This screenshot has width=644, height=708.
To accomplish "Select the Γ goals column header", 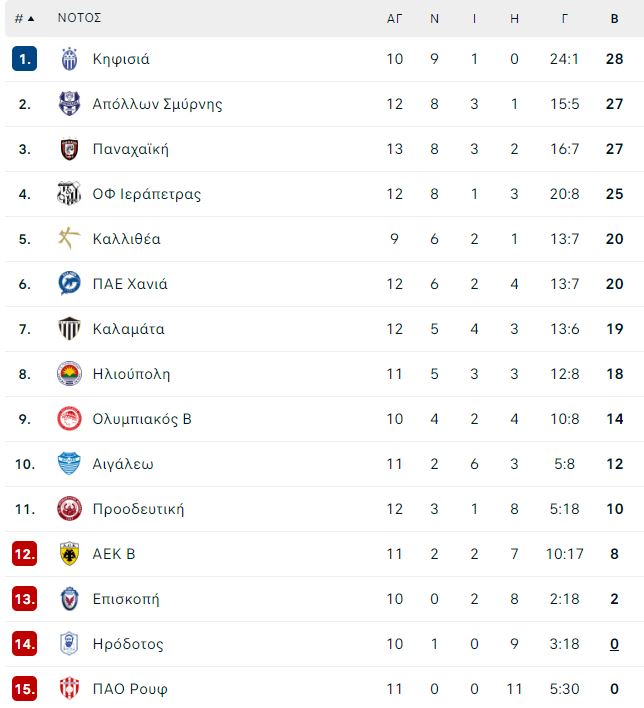I will 565,19.
